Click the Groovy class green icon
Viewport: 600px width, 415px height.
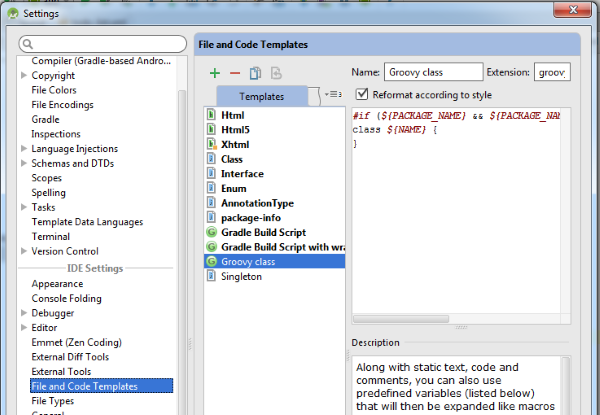pyautogui.click(x=211, y=262)
